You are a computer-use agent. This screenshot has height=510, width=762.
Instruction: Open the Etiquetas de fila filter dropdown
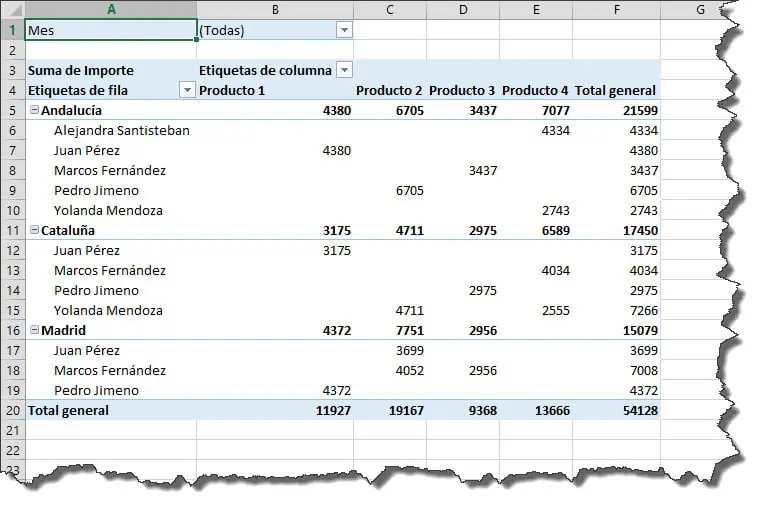pos(186,90)
